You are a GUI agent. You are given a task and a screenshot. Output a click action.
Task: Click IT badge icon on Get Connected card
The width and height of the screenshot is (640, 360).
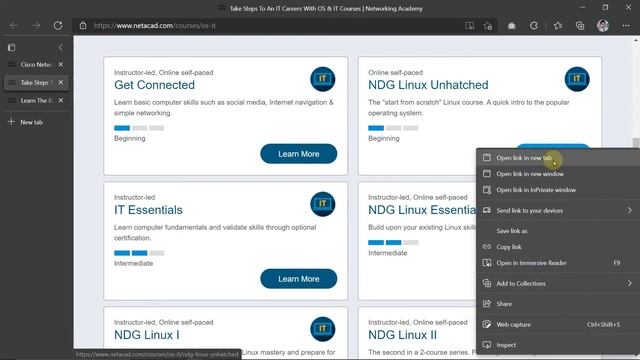(322, 79)
